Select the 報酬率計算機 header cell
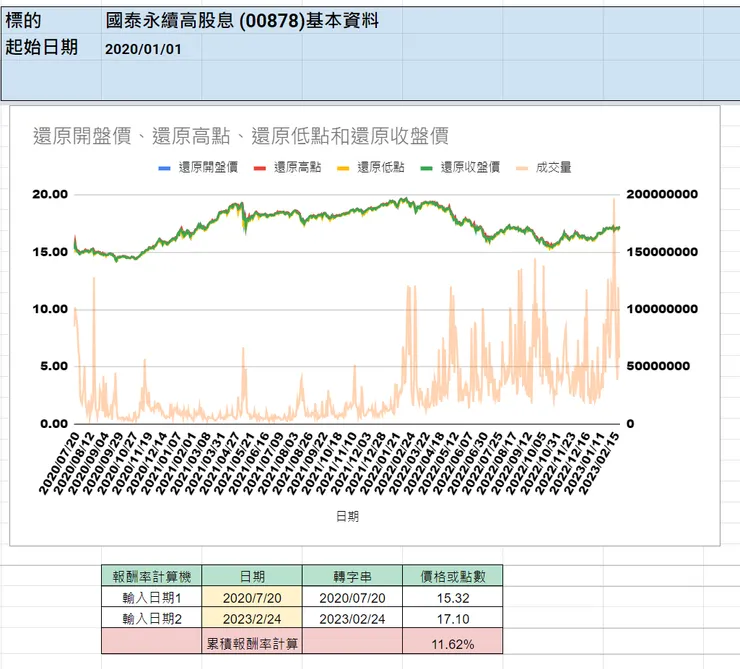 point(151,576)
